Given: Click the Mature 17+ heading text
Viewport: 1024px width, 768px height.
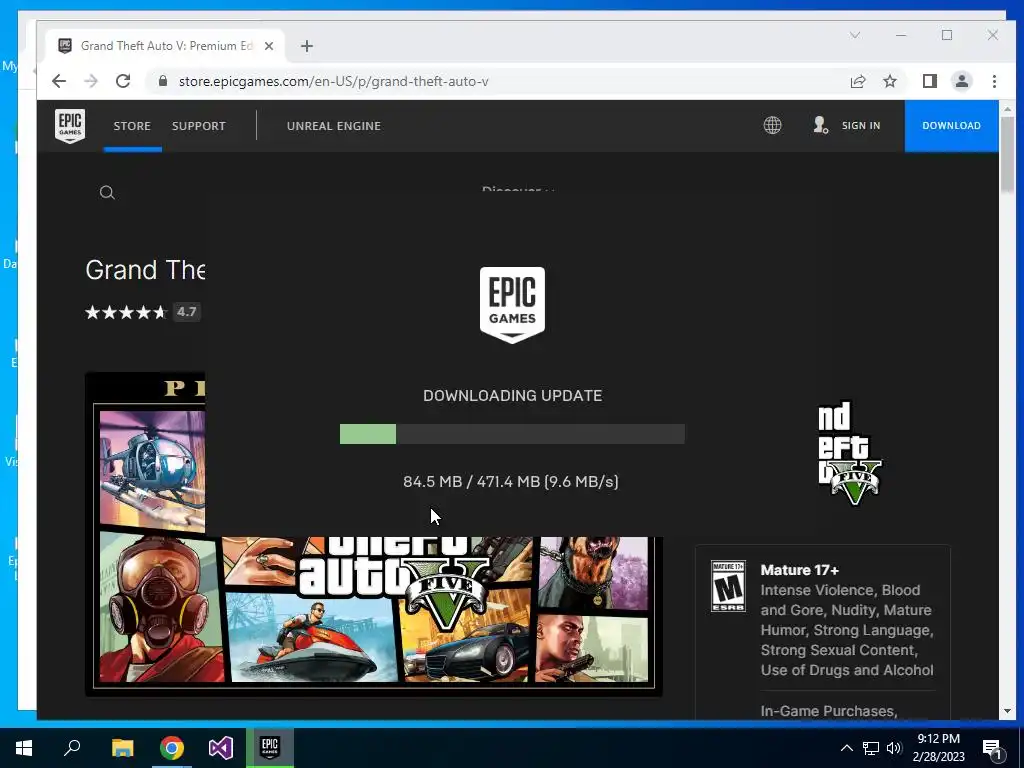Looking at the screenshot, I should (799, 569).
